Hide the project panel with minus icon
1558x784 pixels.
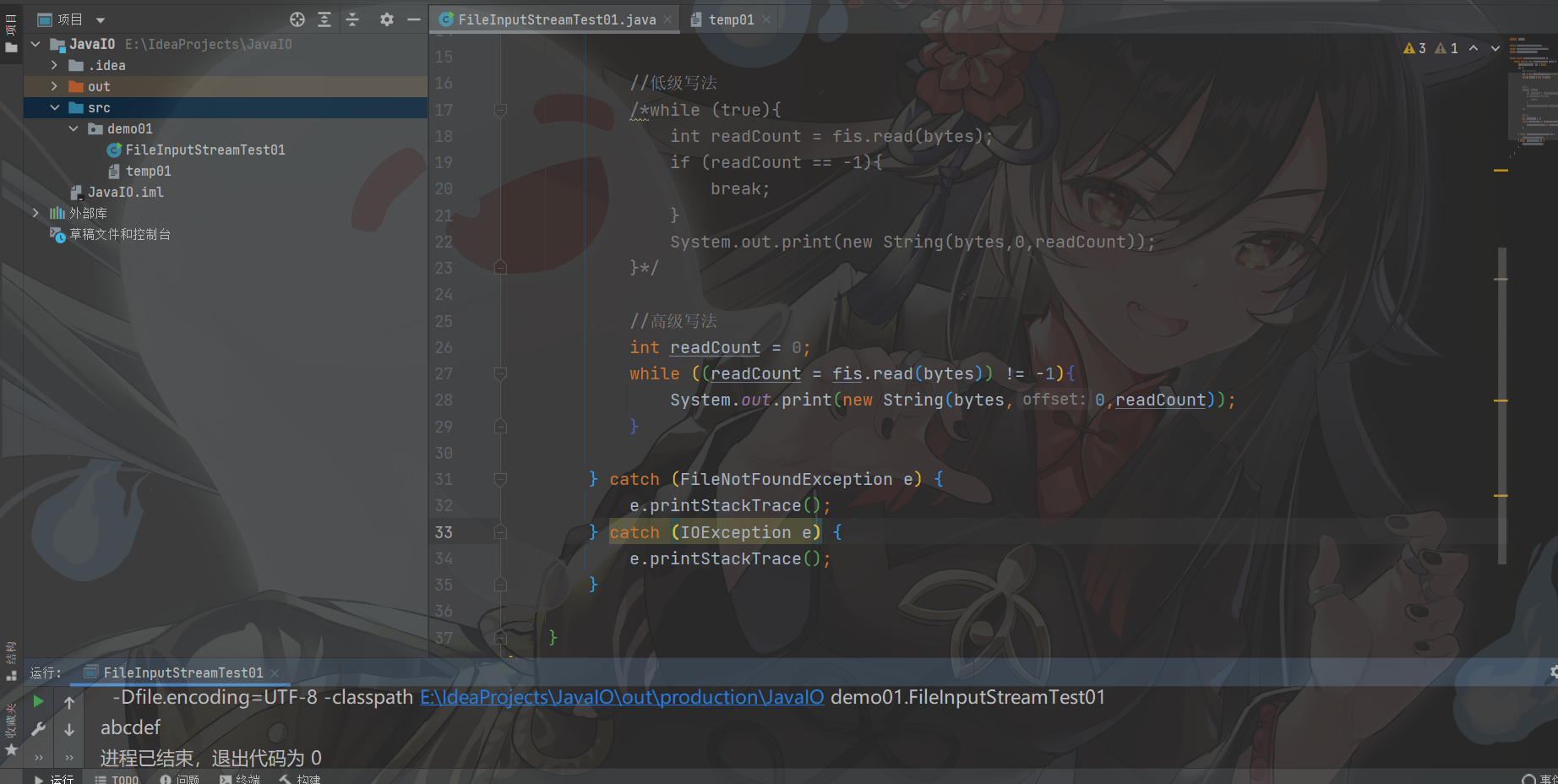pyautogui.click(x=414, y=19)
